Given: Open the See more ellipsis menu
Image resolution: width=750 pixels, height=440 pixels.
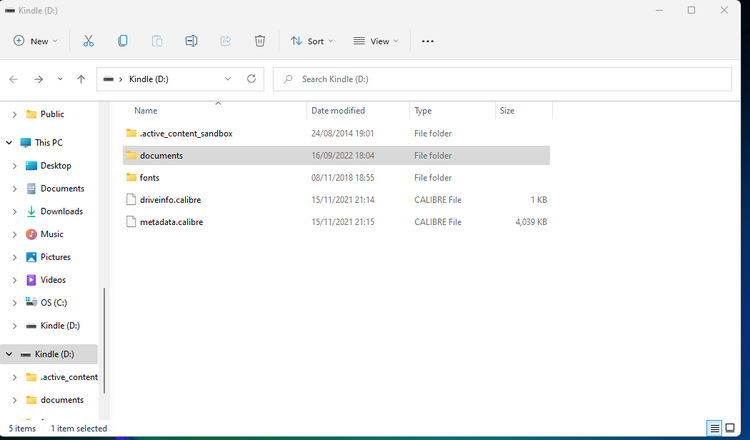Looking at the screenshot, I should click(x=428, y=41).
